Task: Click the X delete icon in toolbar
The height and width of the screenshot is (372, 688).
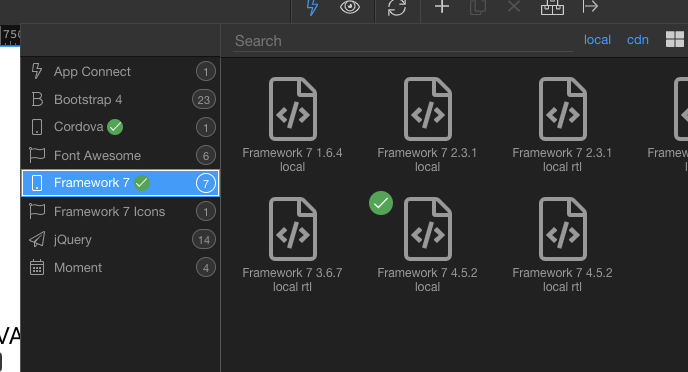Action: (514, 7)
